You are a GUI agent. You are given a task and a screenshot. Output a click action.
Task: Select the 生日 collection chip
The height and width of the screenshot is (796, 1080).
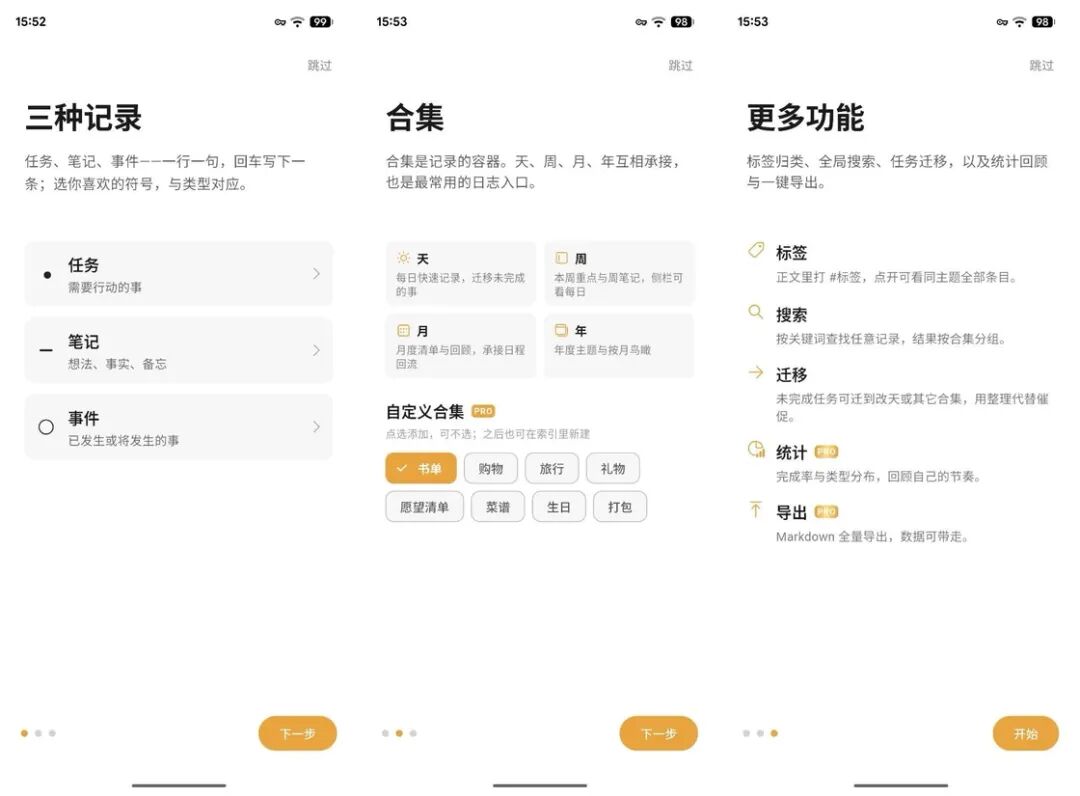point(559,507)
